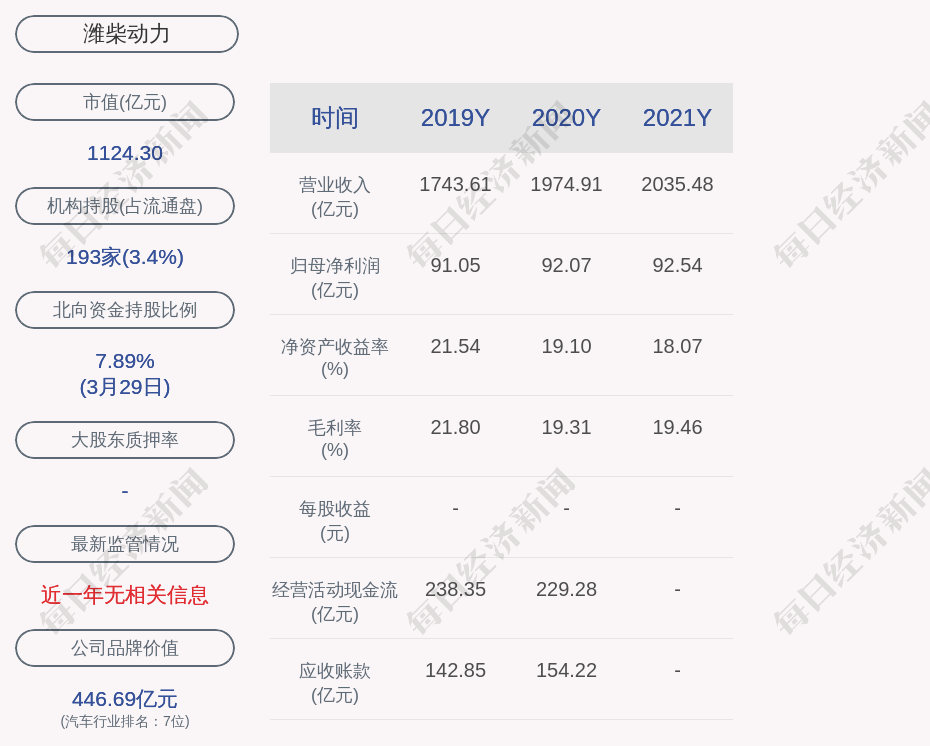
Task: Select the 21.80 gross margin cell
Action: (x=455, y=428)
